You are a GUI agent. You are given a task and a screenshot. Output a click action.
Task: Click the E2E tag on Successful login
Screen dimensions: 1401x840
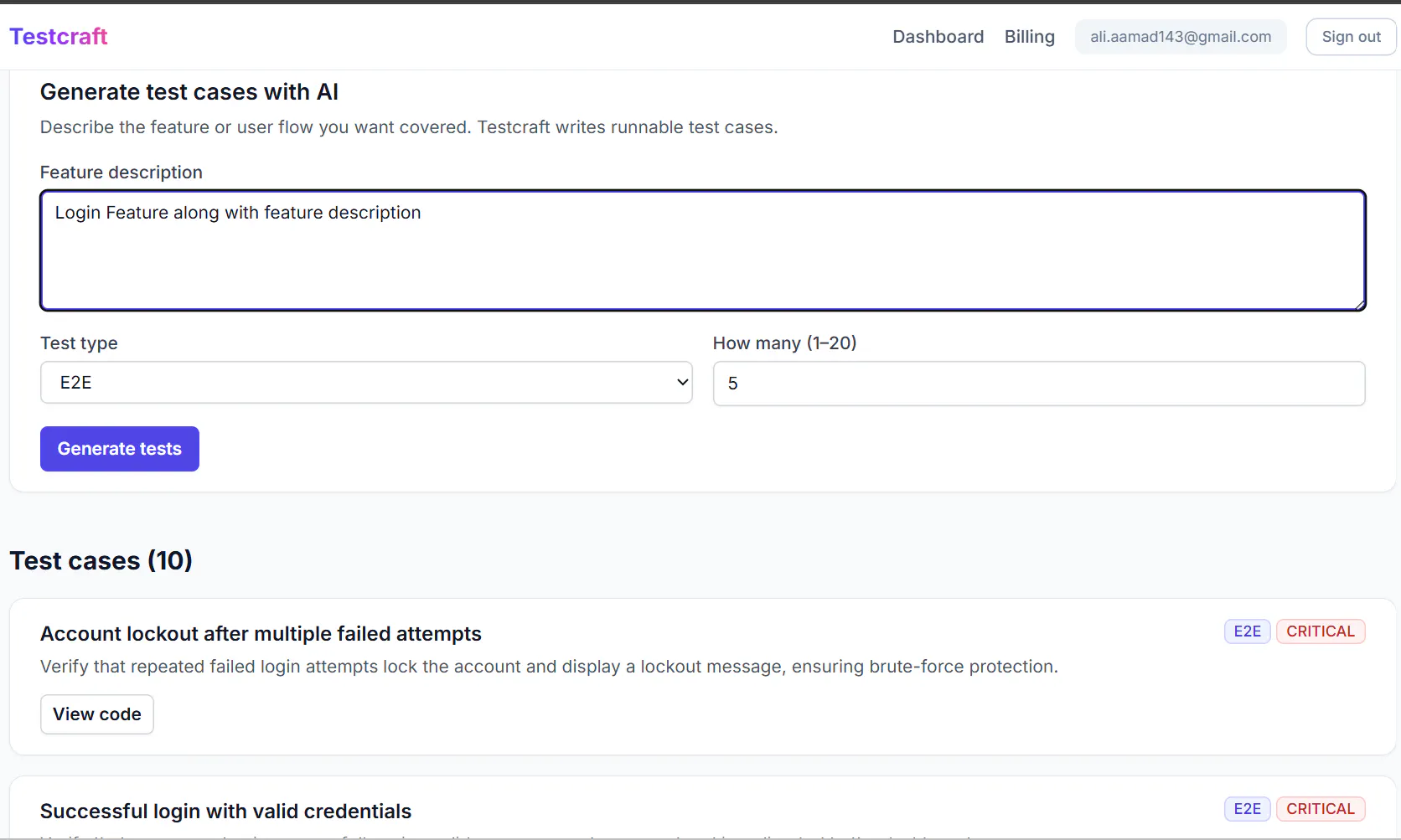(x=1247, y=809)
